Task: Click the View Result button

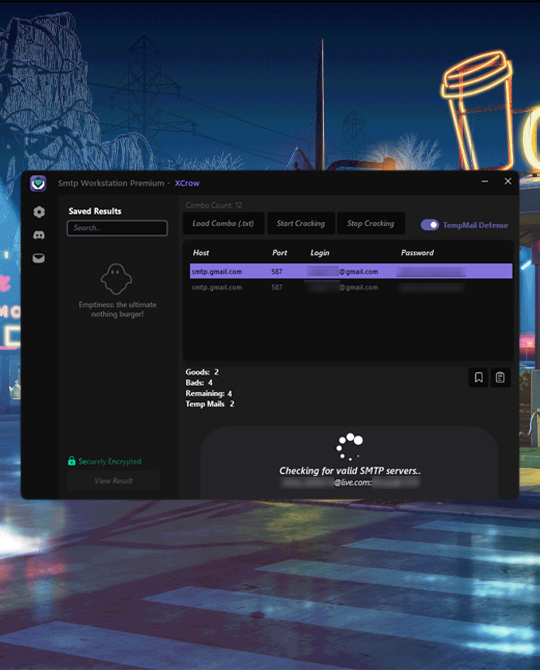Action: tap(114, 481)
